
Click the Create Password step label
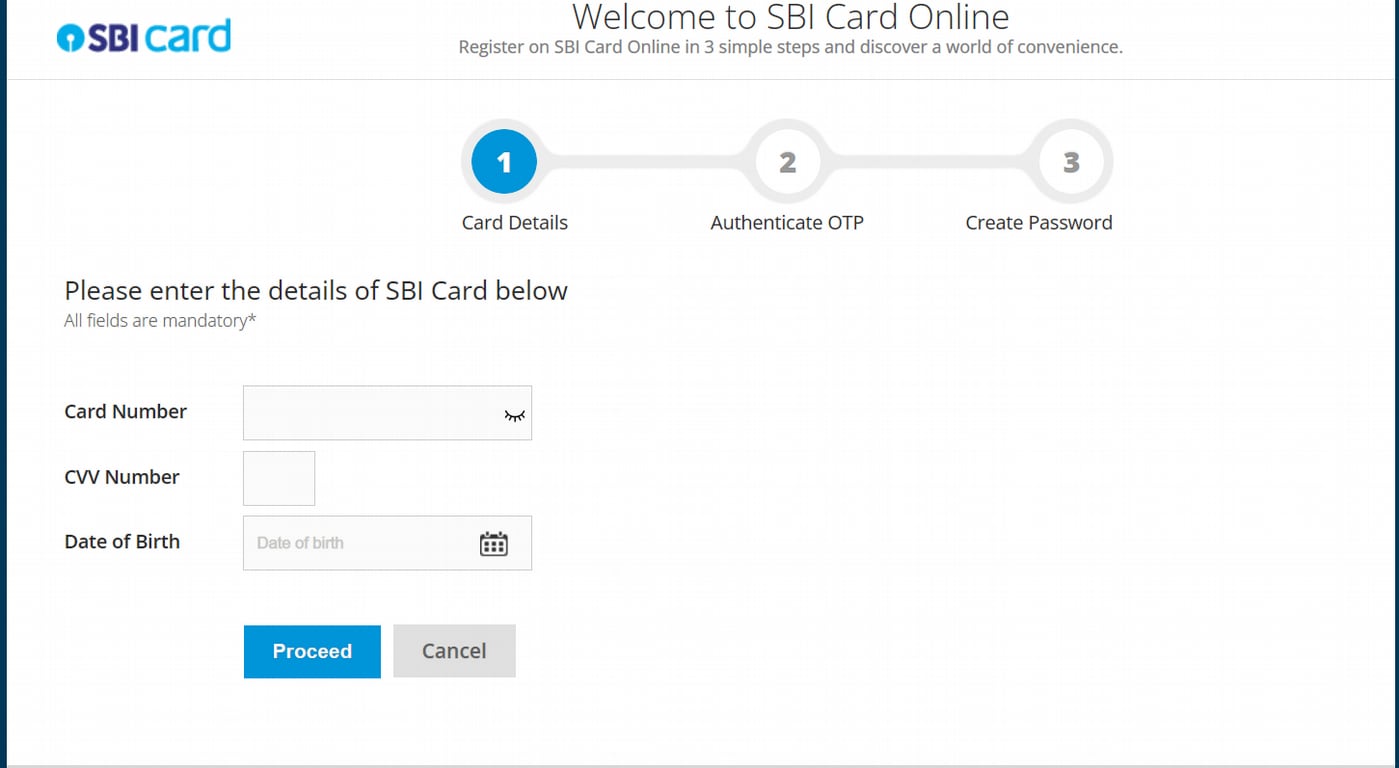click(x=1037, y=222)
